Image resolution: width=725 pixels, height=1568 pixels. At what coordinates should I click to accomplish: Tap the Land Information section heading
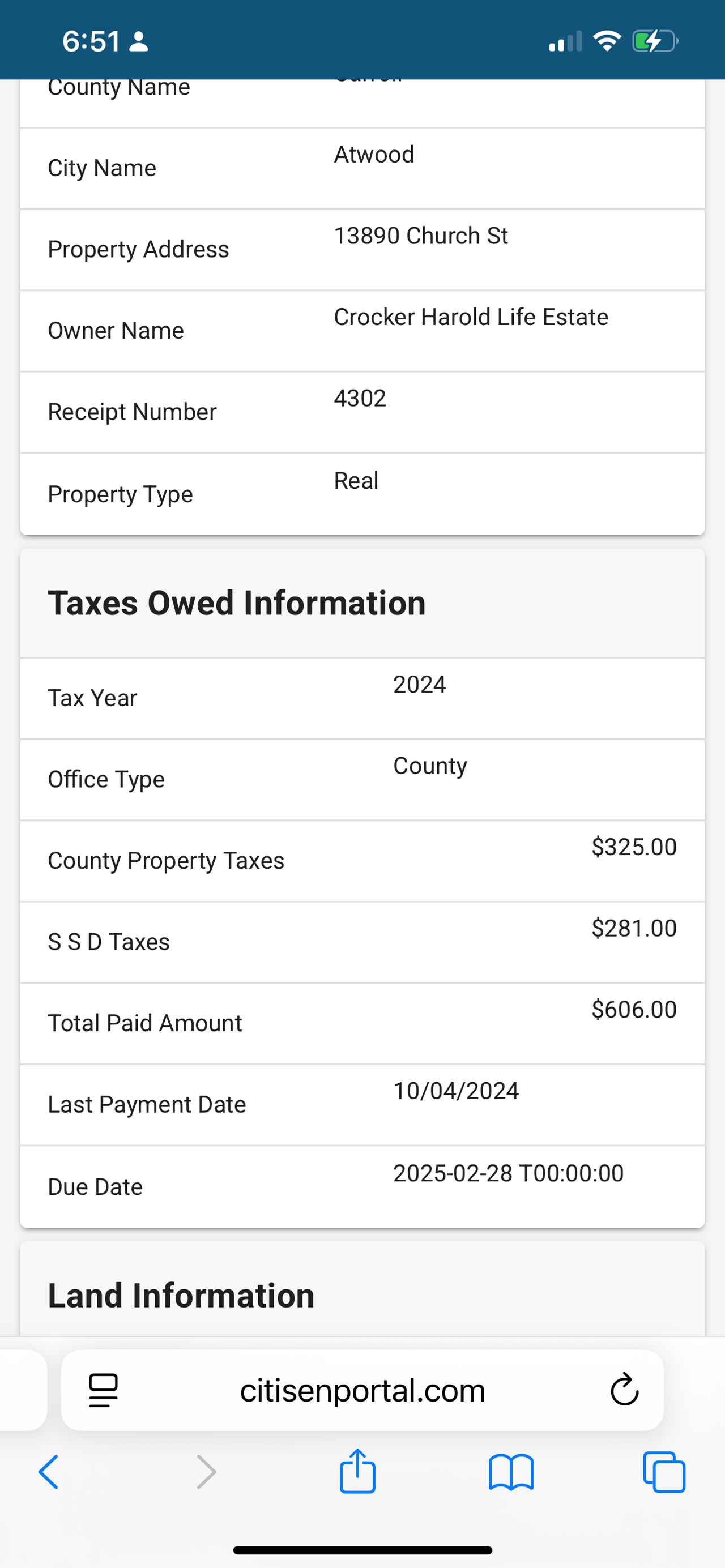(181, 1295)
